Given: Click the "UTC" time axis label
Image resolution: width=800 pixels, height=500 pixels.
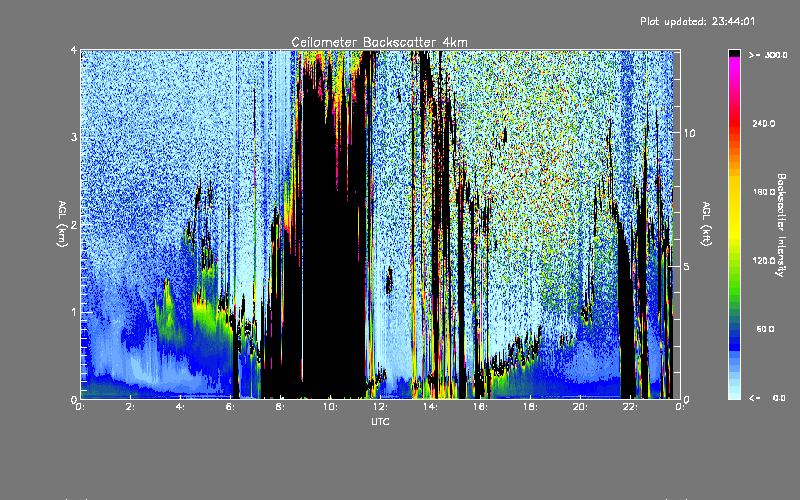Looking at the screenshot, I should [x=380, y=421].
